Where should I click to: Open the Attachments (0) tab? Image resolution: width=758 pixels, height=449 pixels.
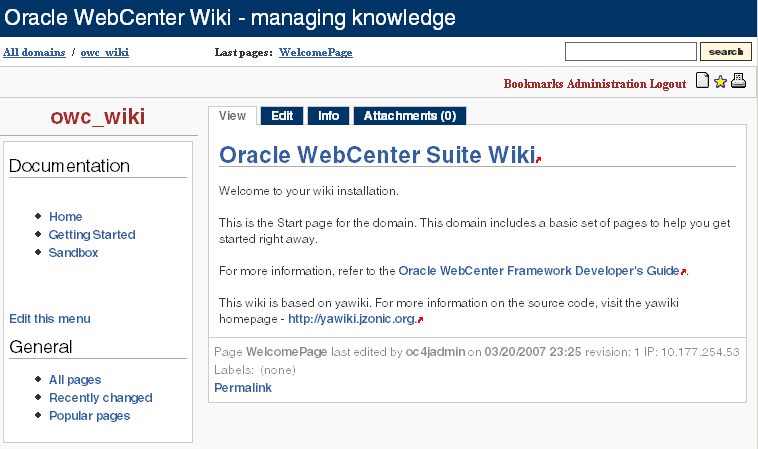(410, 116)
